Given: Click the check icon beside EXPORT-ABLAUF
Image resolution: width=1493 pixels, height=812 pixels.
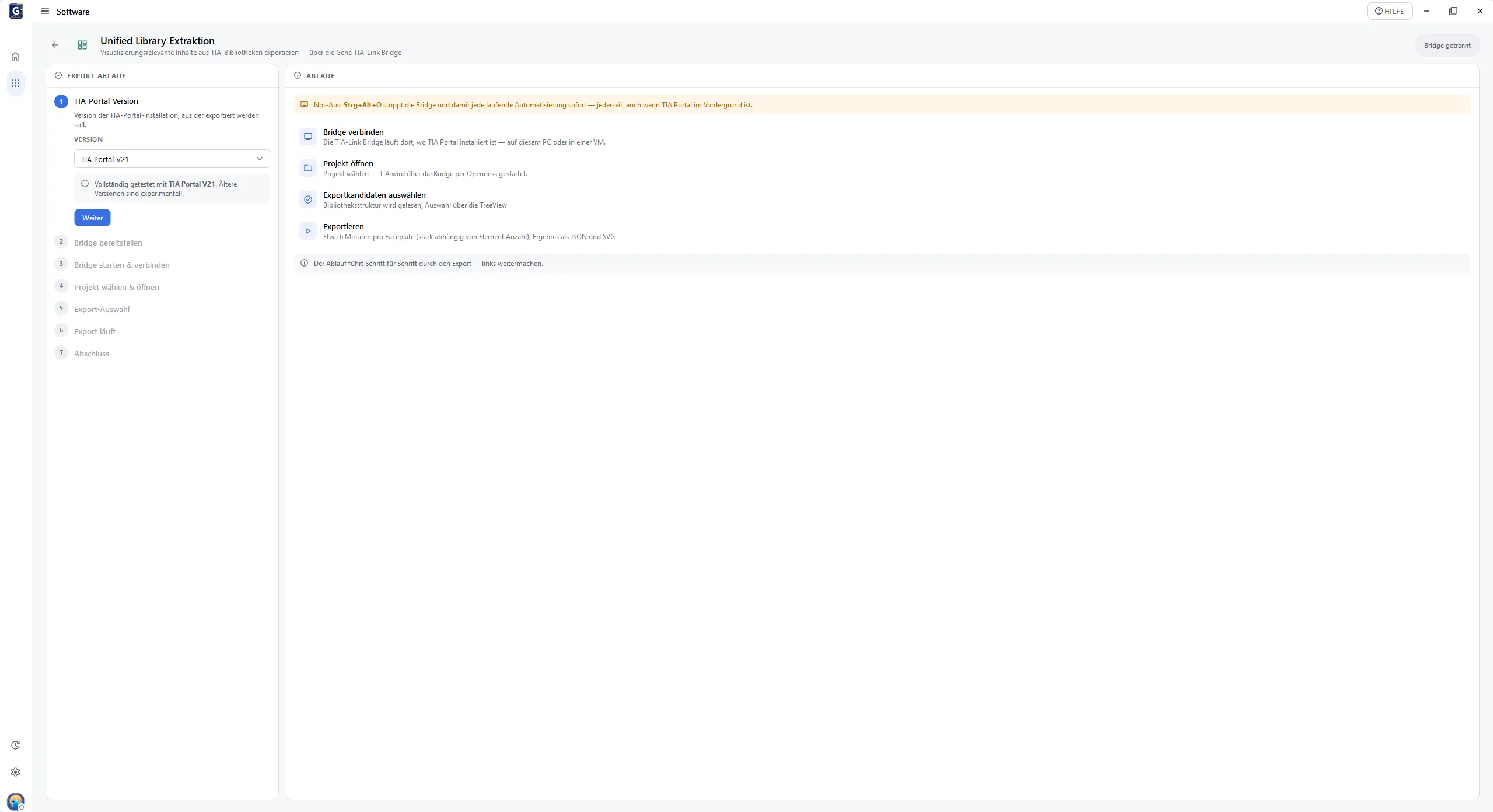Looking at the screenshot, I should click(58, 75).
